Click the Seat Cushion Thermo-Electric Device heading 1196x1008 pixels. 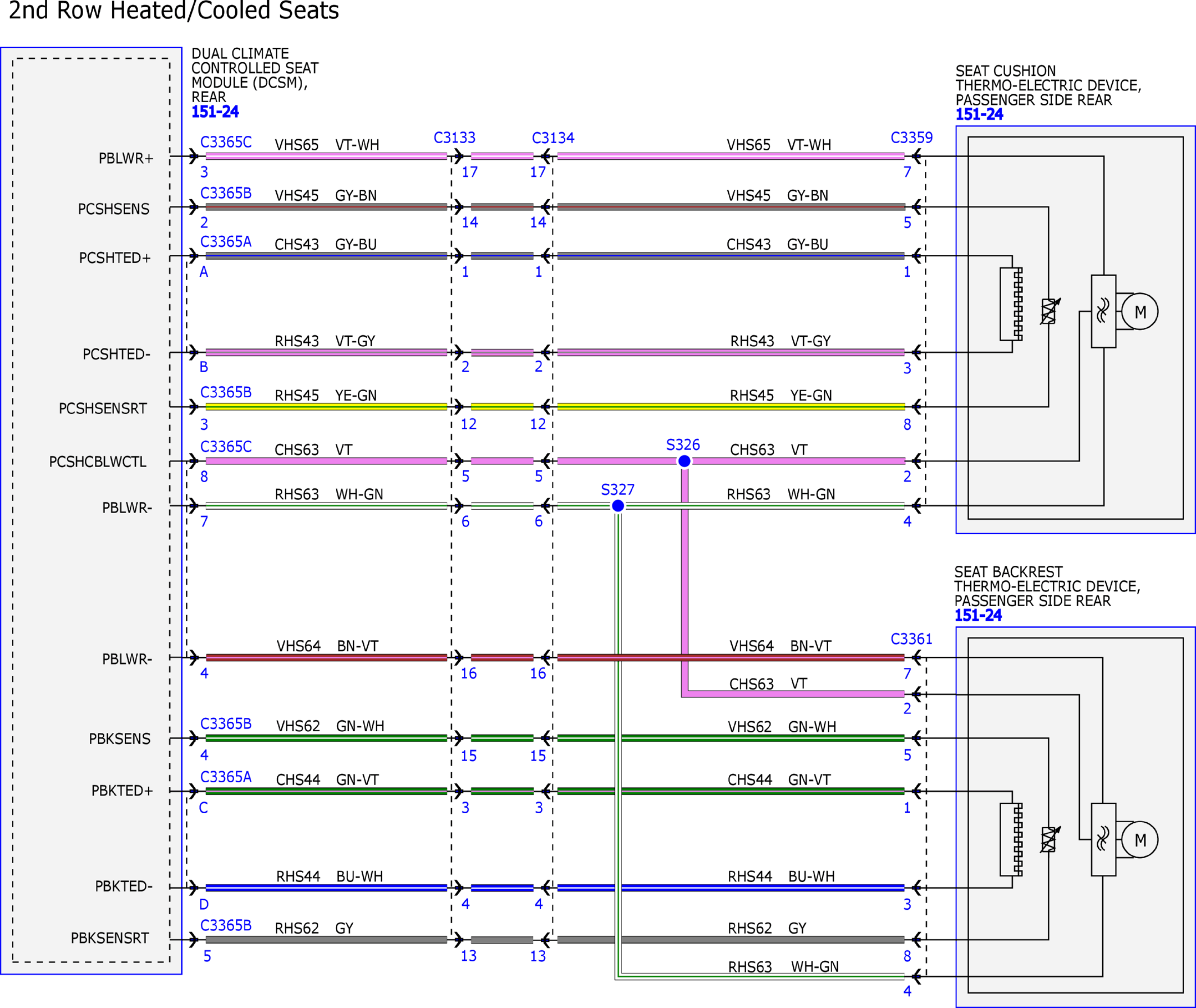coord(1048,86)
